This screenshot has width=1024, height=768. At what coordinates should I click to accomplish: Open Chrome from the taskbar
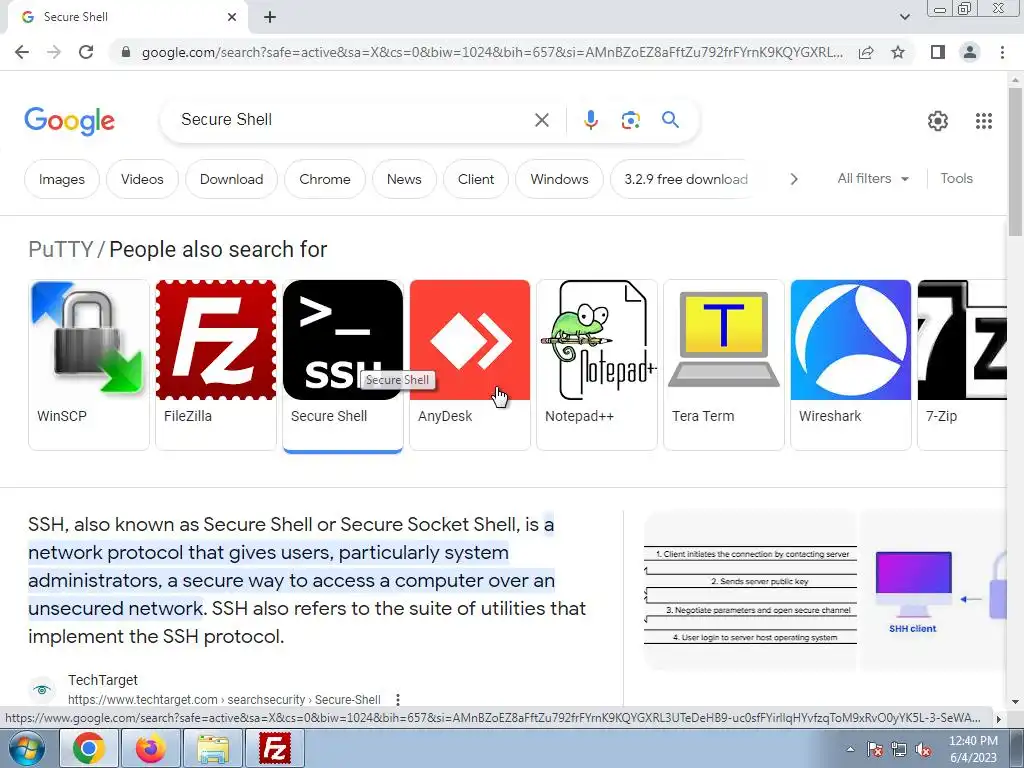[89, 748]
